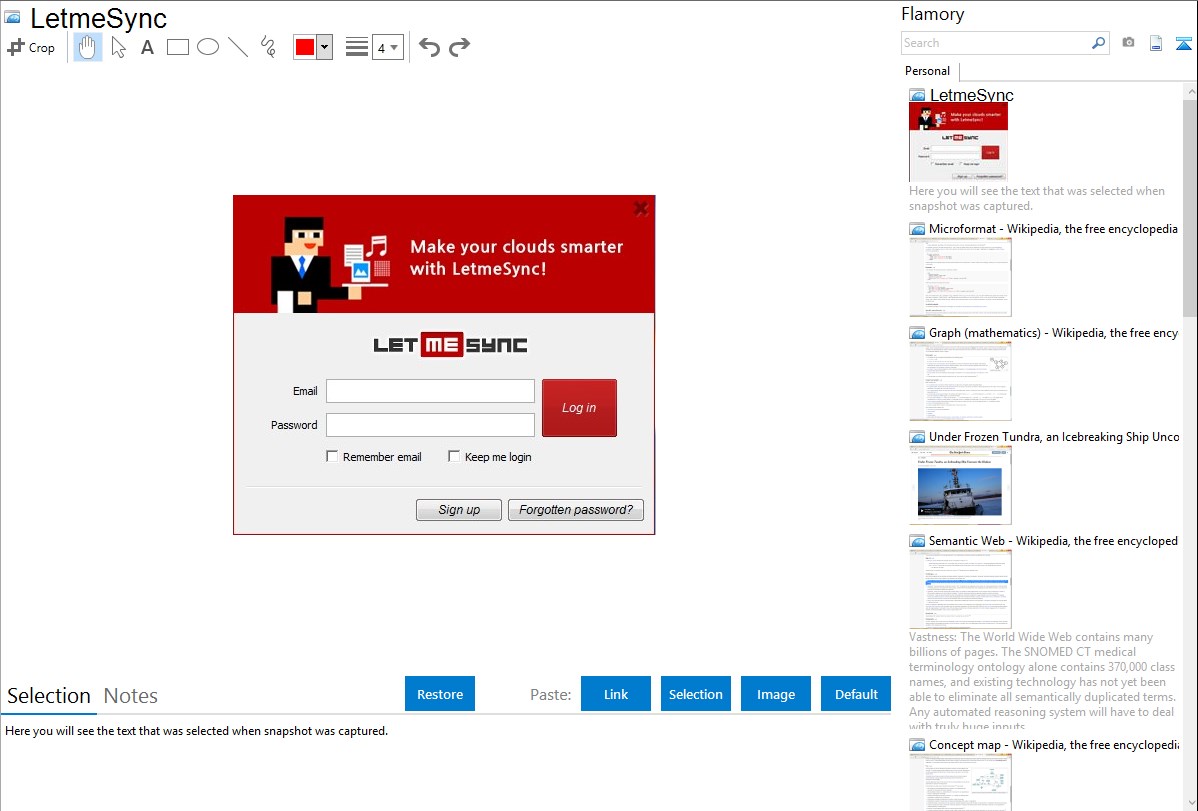Click the Paste Image button
Screen dimensions: 1198x811
click(x=775, y=694)
